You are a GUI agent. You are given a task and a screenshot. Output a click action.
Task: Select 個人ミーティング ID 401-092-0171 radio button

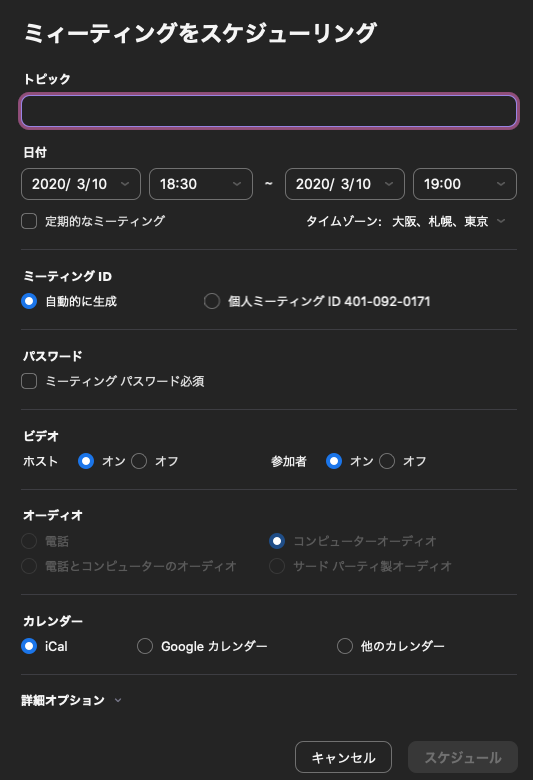click(x=212, y=301)
